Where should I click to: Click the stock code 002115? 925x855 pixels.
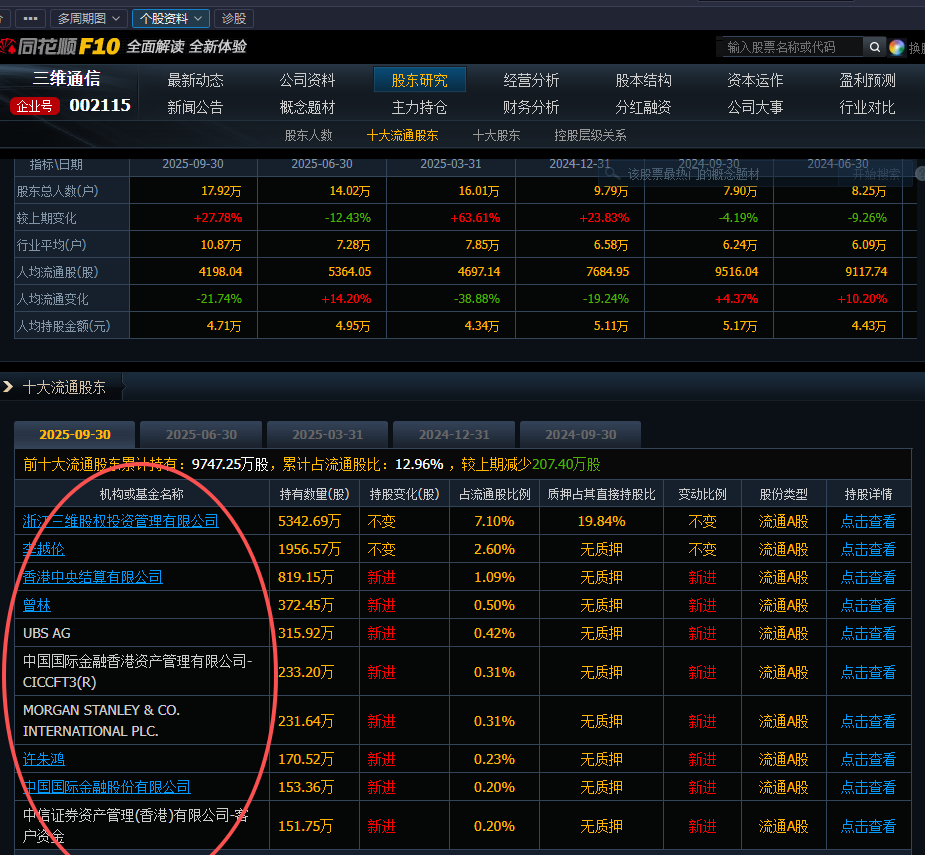100,106
